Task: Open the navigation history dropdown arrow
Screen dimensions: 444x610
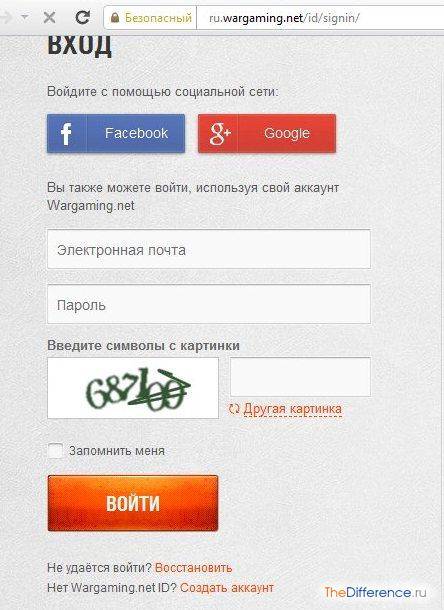Action: coord(25,17)
